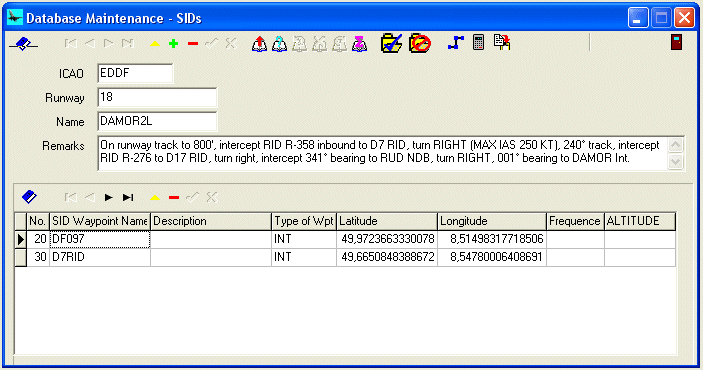Image resolution: width=703 pixels, height=370 pixels.
Task: Go to first waypoint in lower toolbar
Action: pos(70,197)
